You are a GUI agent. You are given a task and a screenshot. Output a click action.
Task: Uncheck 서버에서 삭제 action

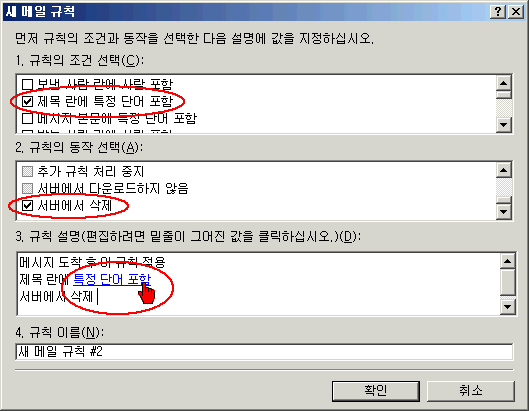(27, 205)
